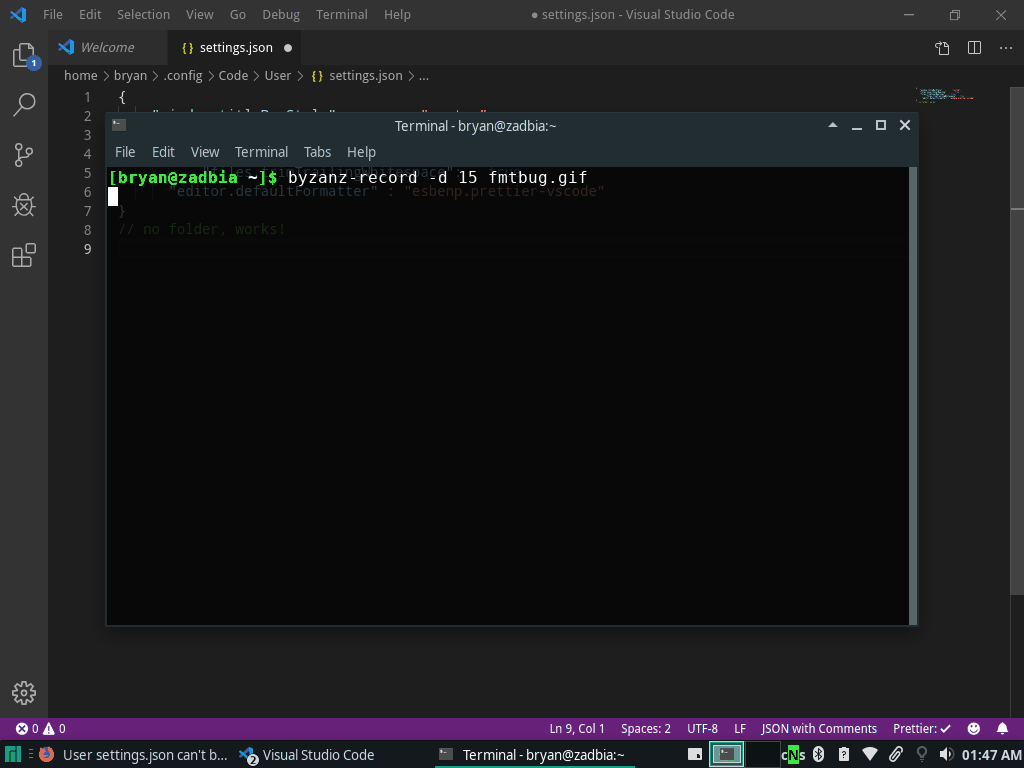Select the settings.json editor tab

tap(236, 48)
